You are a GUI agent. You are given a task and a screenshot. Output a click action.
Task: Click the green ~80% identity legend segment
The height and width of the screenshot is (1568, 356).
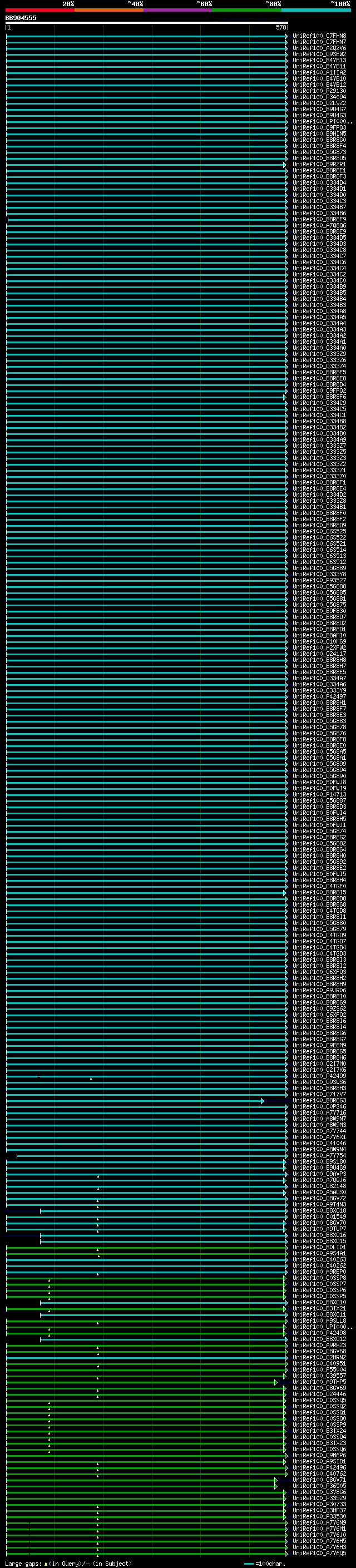[247, 10]
